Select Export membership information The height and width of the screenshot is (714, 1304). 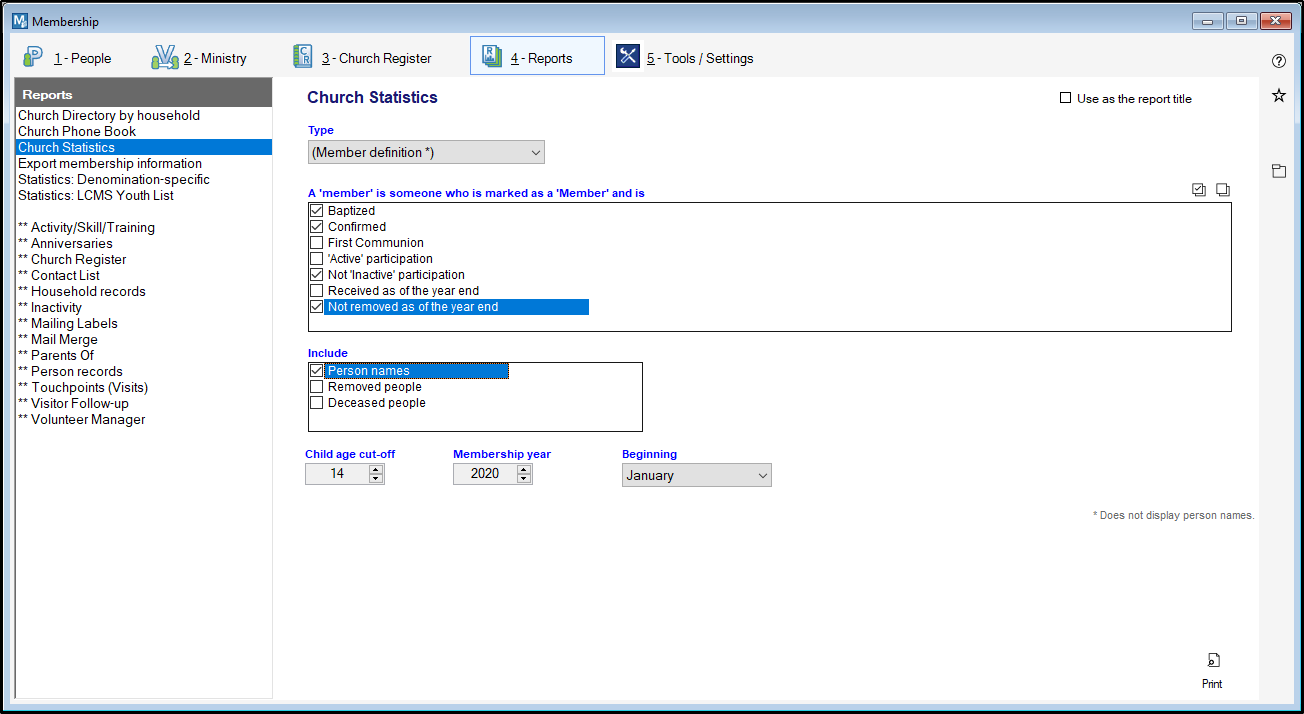pyautogui.click(x=110, y=163)
